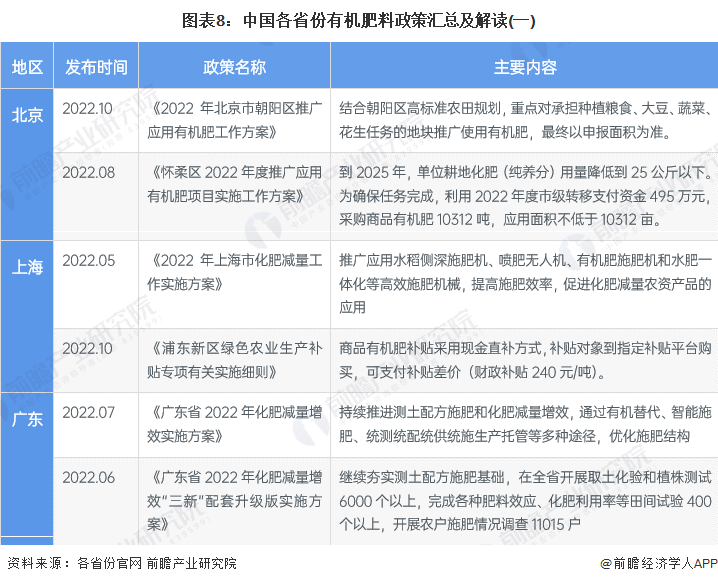This screenshot has height=584, width=718.
Task: Select the 地区 column header
Action: click(27, 67)
